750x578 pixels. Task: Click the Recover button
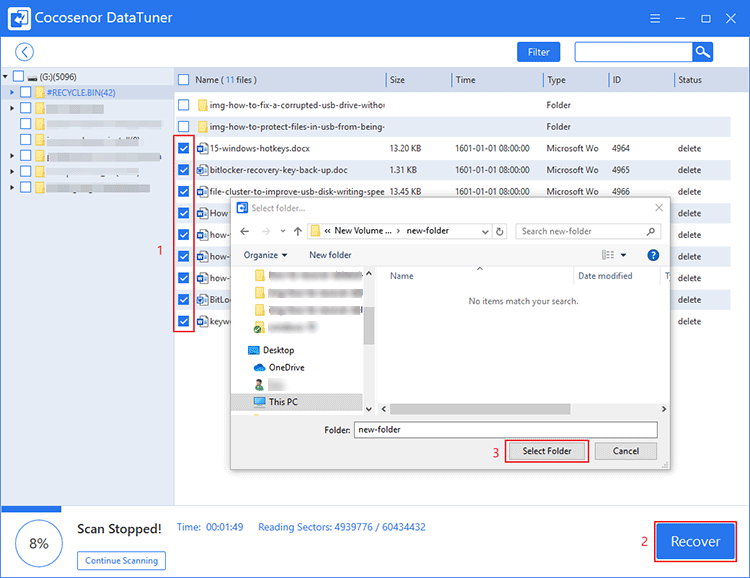[x=695, y=541]
